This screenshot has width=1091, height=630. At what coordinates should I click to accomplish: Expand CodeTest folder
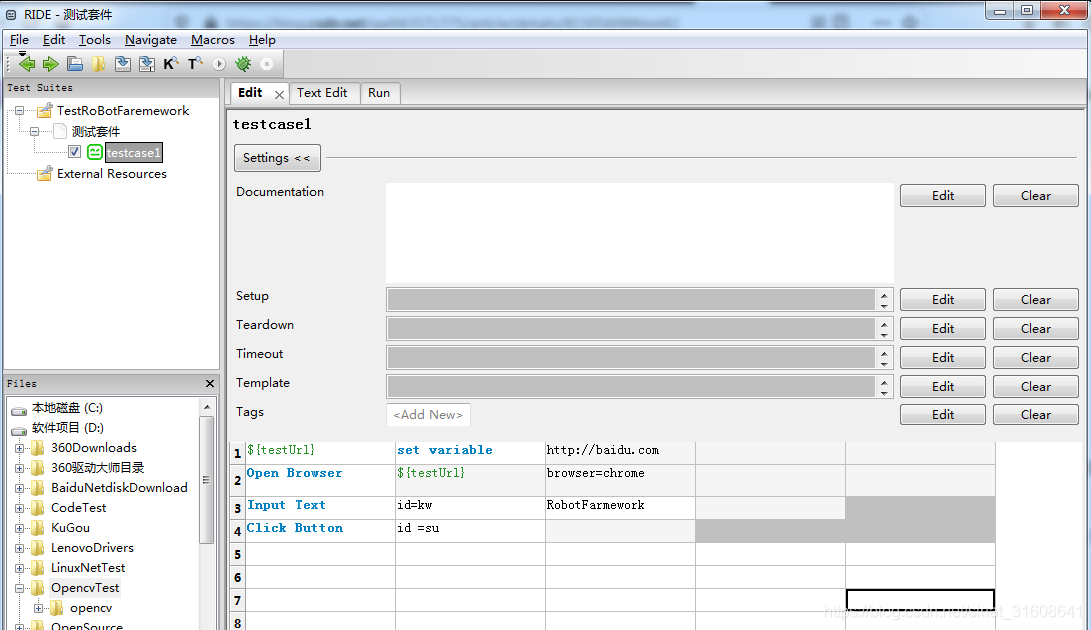click(x=19, y=508)
